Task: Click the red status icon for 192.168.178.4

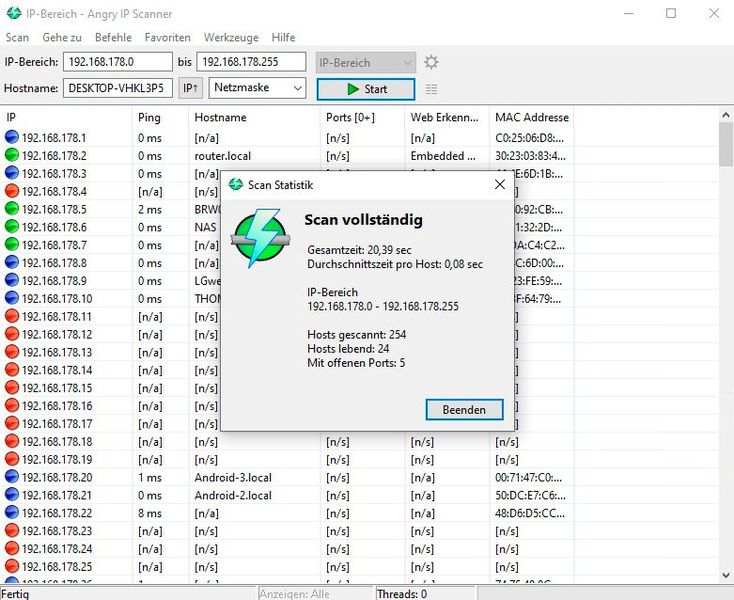Action: [x=12, y=191]
